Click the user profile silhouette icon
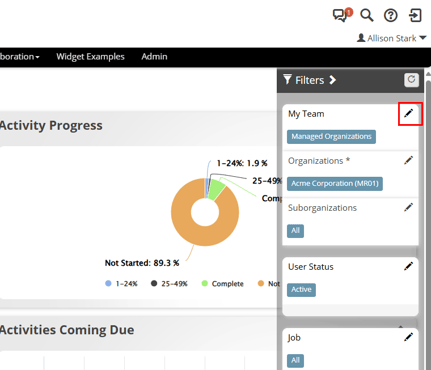 [x=361, y=38]
